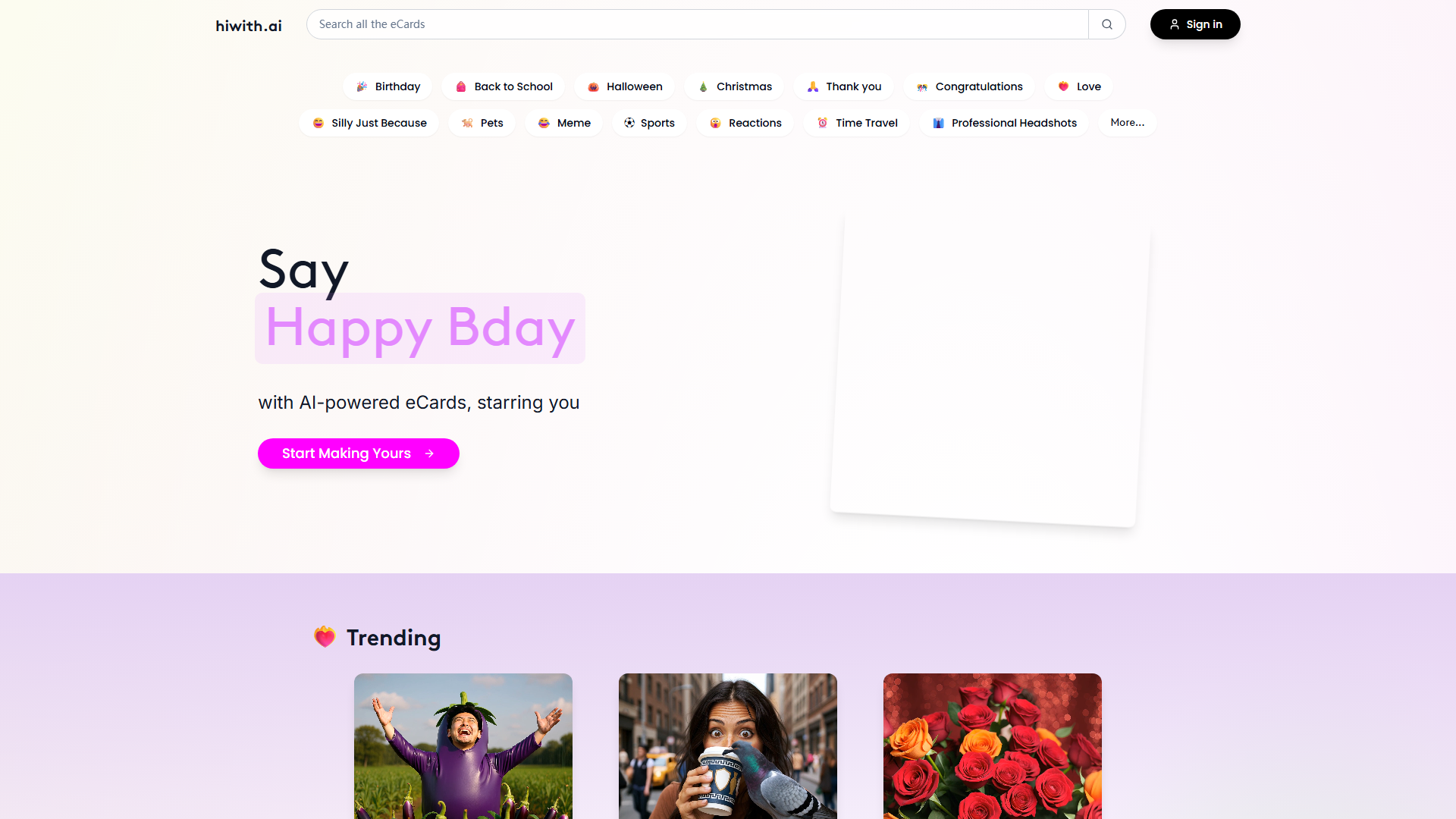Choose the Congratulations category
Screen dimensions: 1456x819
click(969, 86)
